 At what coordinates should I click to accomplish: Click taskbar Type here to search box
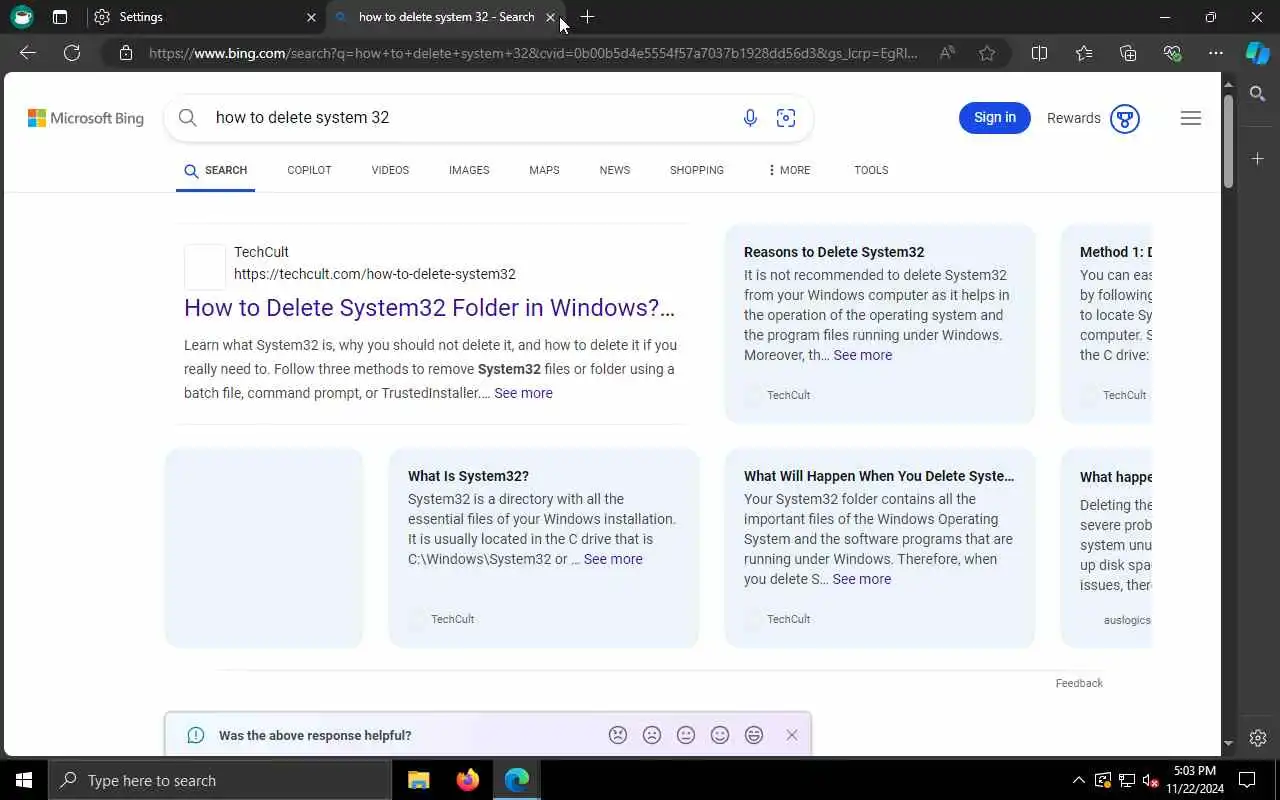pyautogui.click(x=220, y=780)
